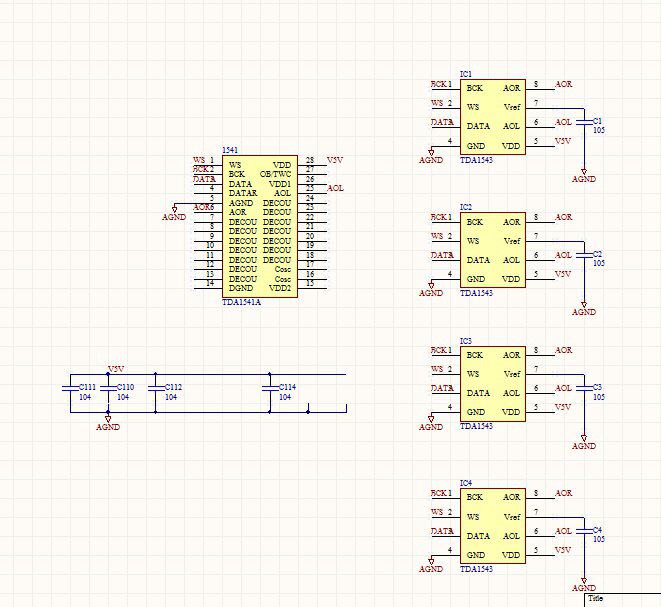
Task: Click the AGND port below capacitor C3
Action: 584,443
